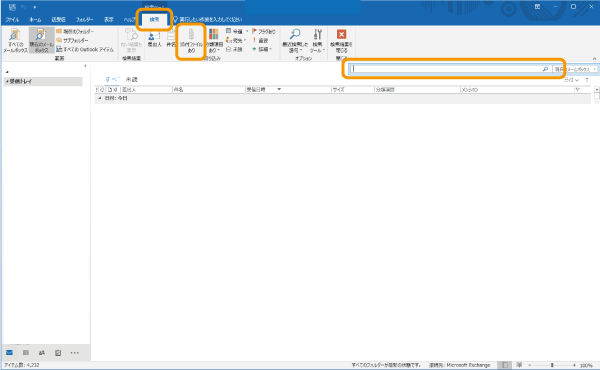Viewport: 600px width, 370px height.
Task: Click the From (差出人) filter icon
Action: click(x=154, y=38)
